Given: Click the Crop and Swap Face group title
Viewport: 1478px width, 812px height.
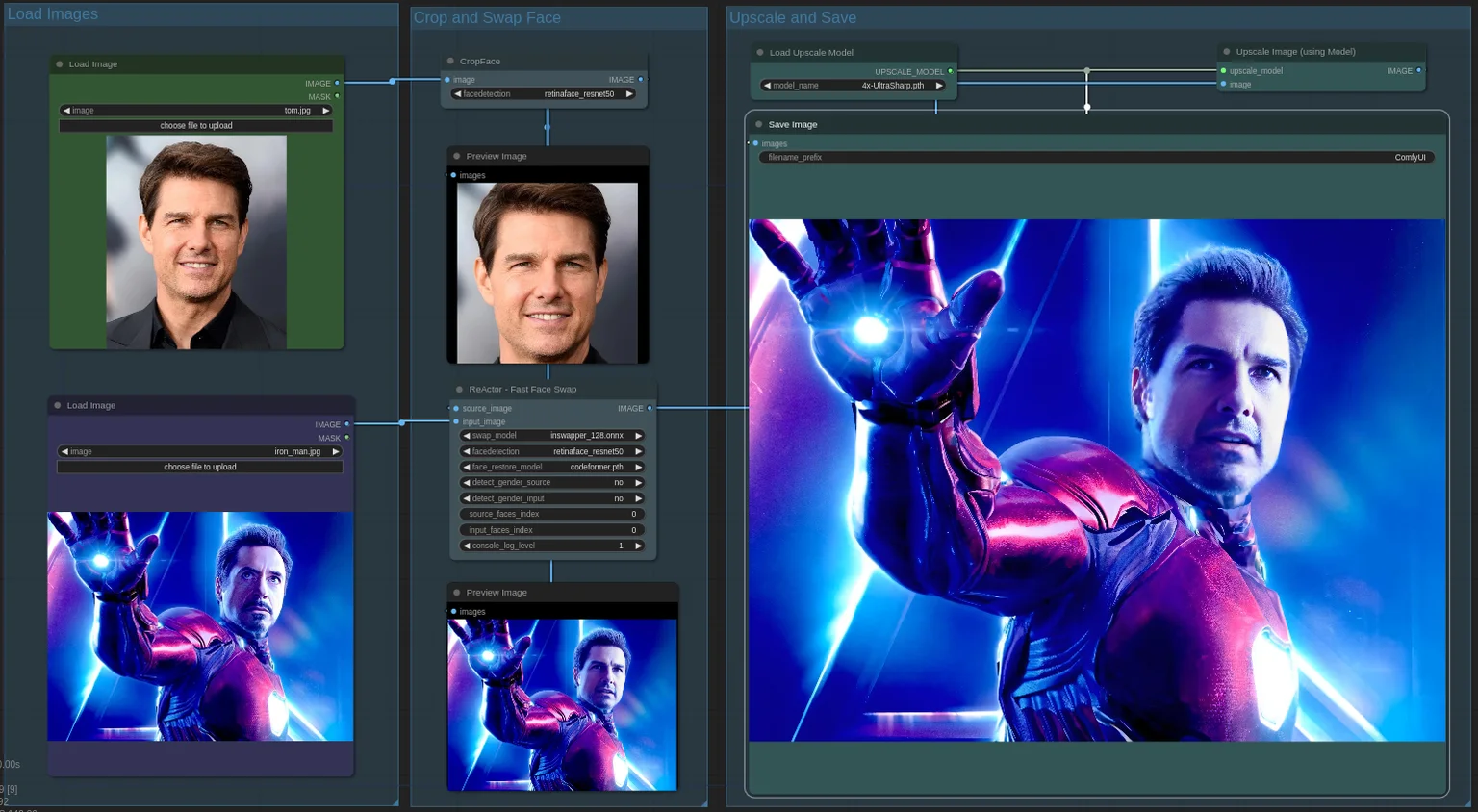Looking at the screenshot, I should (487, 18).
